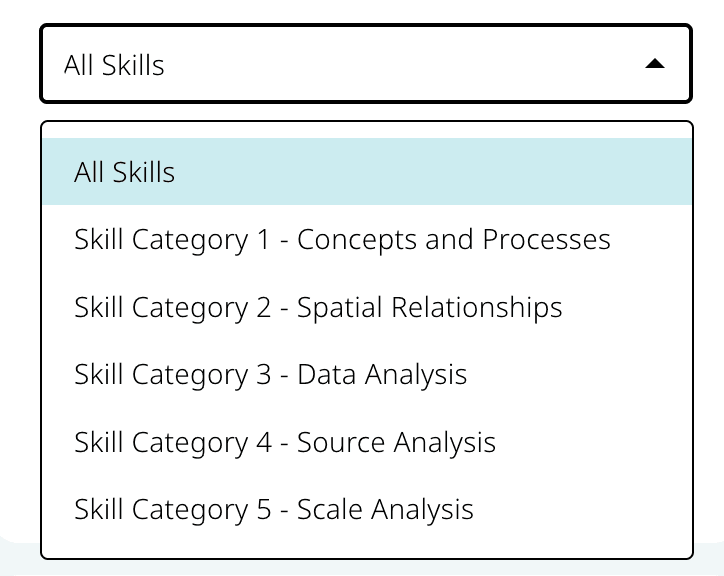Screen dimensions: 724x576
Task: Collapse the skill list using the triangle icon
Action: [655, 64]
